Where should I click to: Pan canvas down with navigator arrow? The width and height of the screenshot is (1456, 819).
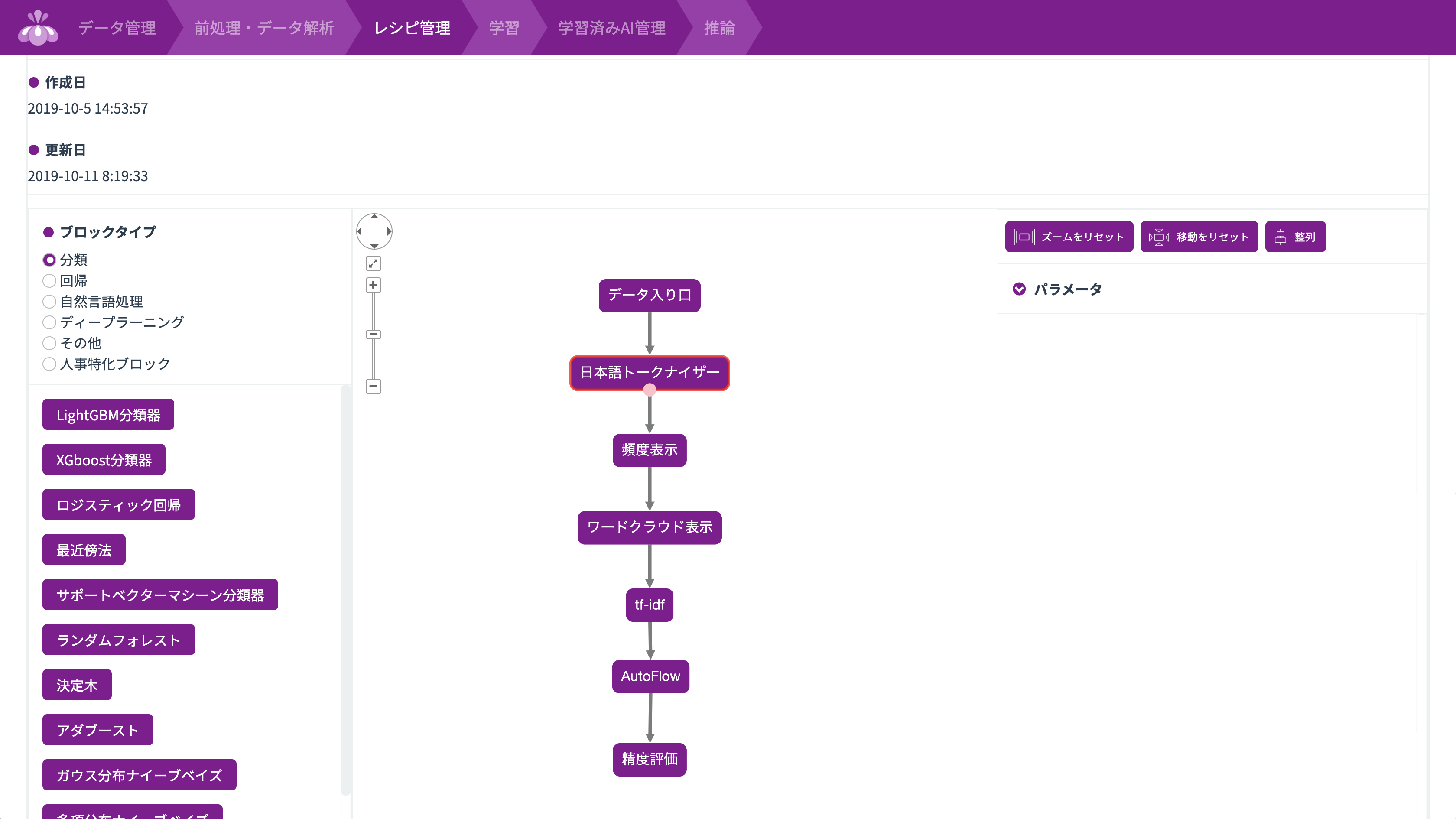[x=374, y=246]
